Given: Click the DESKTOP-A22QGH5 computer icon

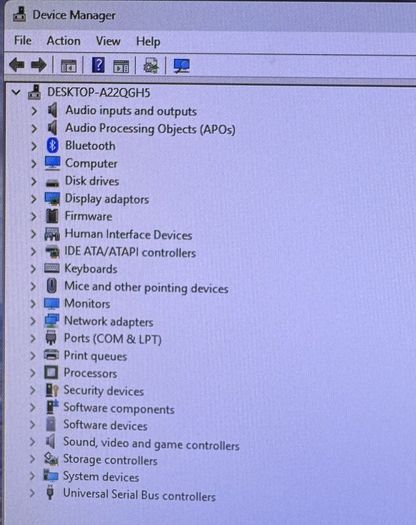Looking at the screenshot, I should pyautogui.click(x=34, y=92).
